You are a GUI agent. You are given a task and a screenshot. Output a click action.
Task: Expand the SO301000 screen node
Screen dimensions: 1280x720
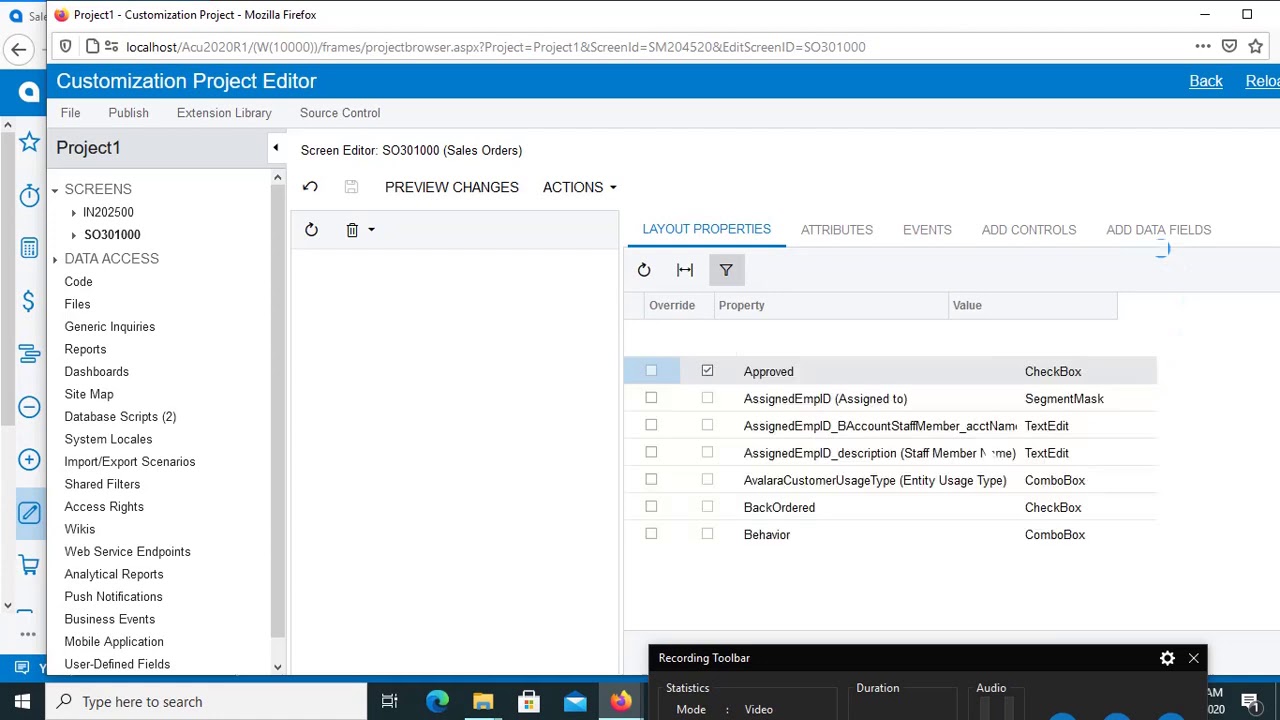[73, 235]
